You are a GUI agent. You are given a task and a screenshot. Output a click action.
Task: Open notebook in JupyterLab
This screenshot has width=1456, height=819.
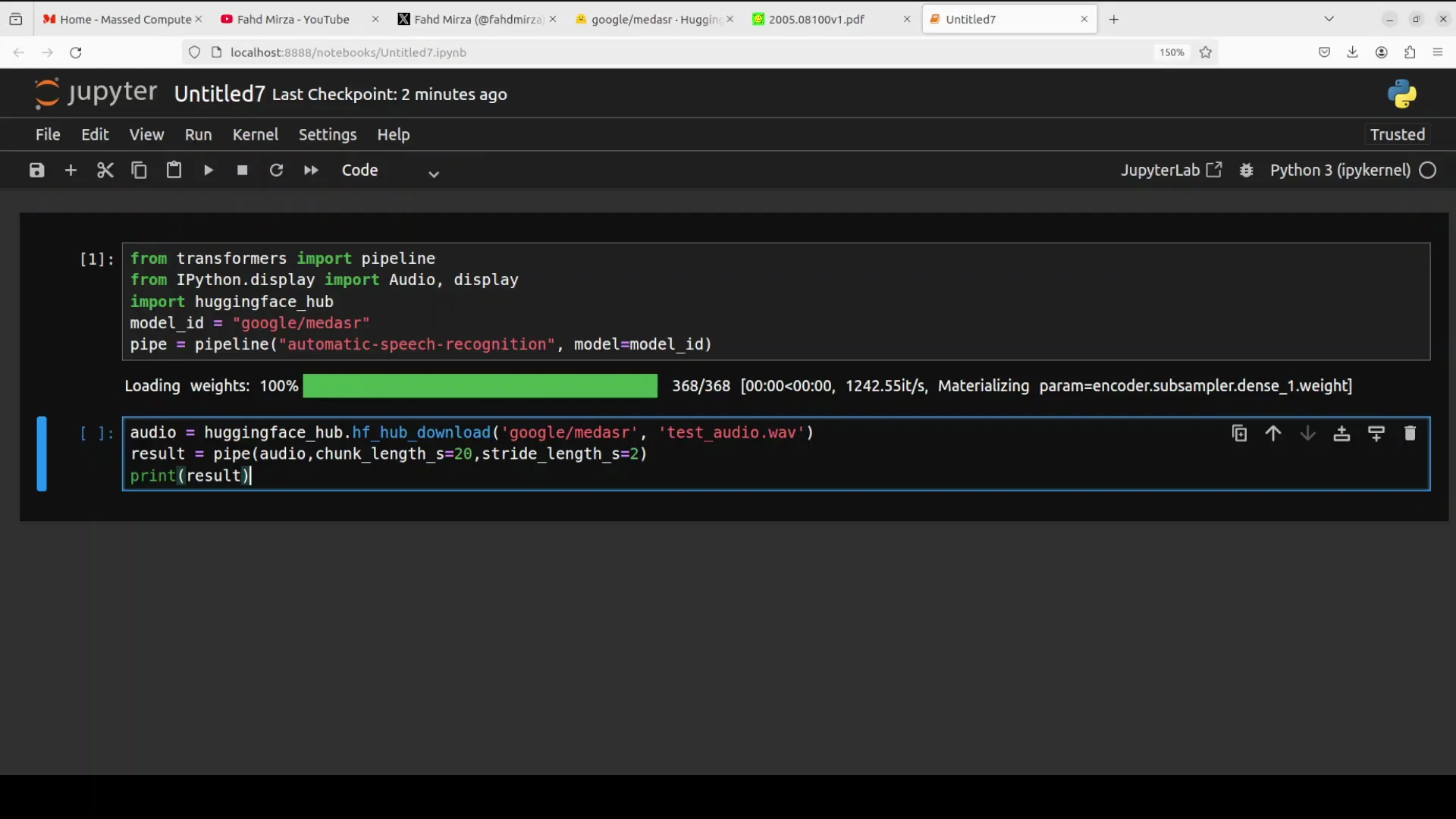pos(1171,170)
